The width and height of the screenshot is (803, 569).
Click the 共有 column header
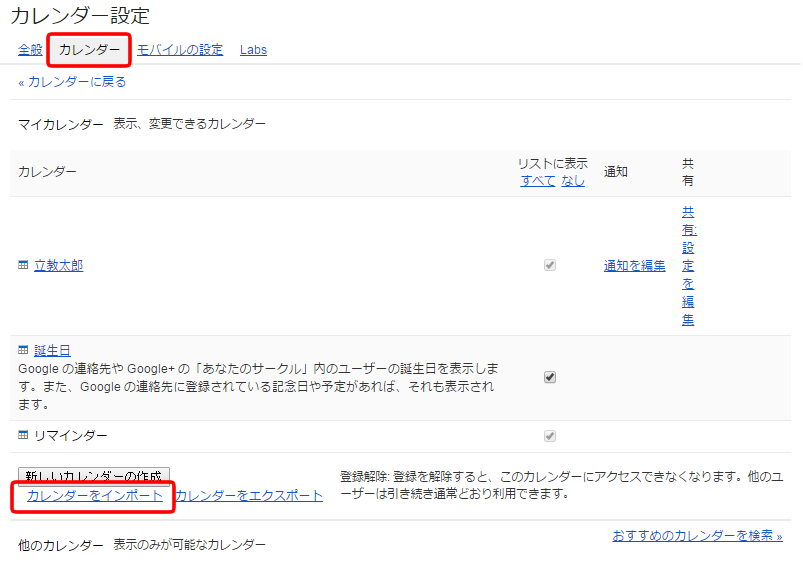coord(688,172)
